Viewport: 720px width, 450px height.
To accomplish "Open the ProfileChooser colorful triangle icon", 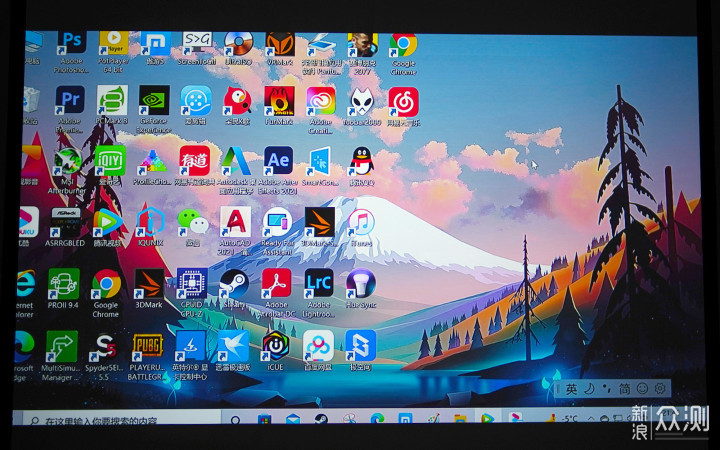I will point(152,161).
